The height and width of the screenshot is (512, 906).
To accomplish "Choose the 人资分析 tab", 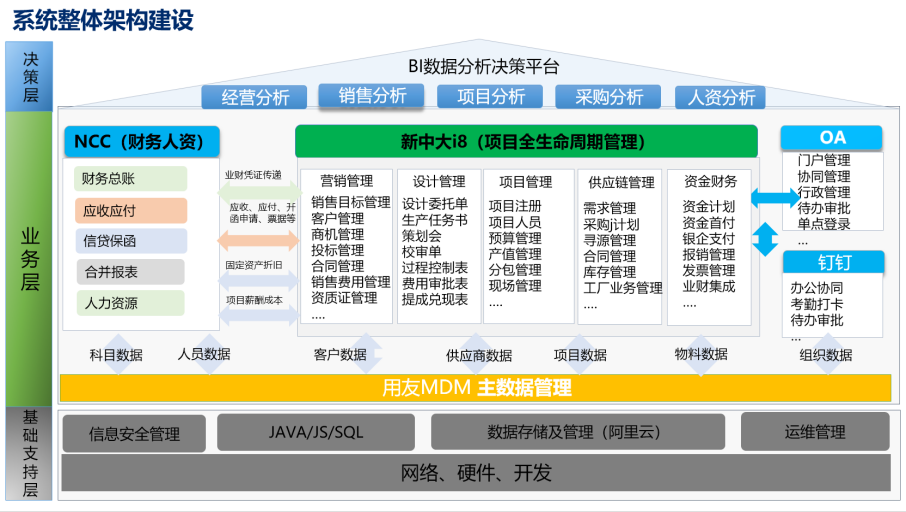I will point(721,97).
